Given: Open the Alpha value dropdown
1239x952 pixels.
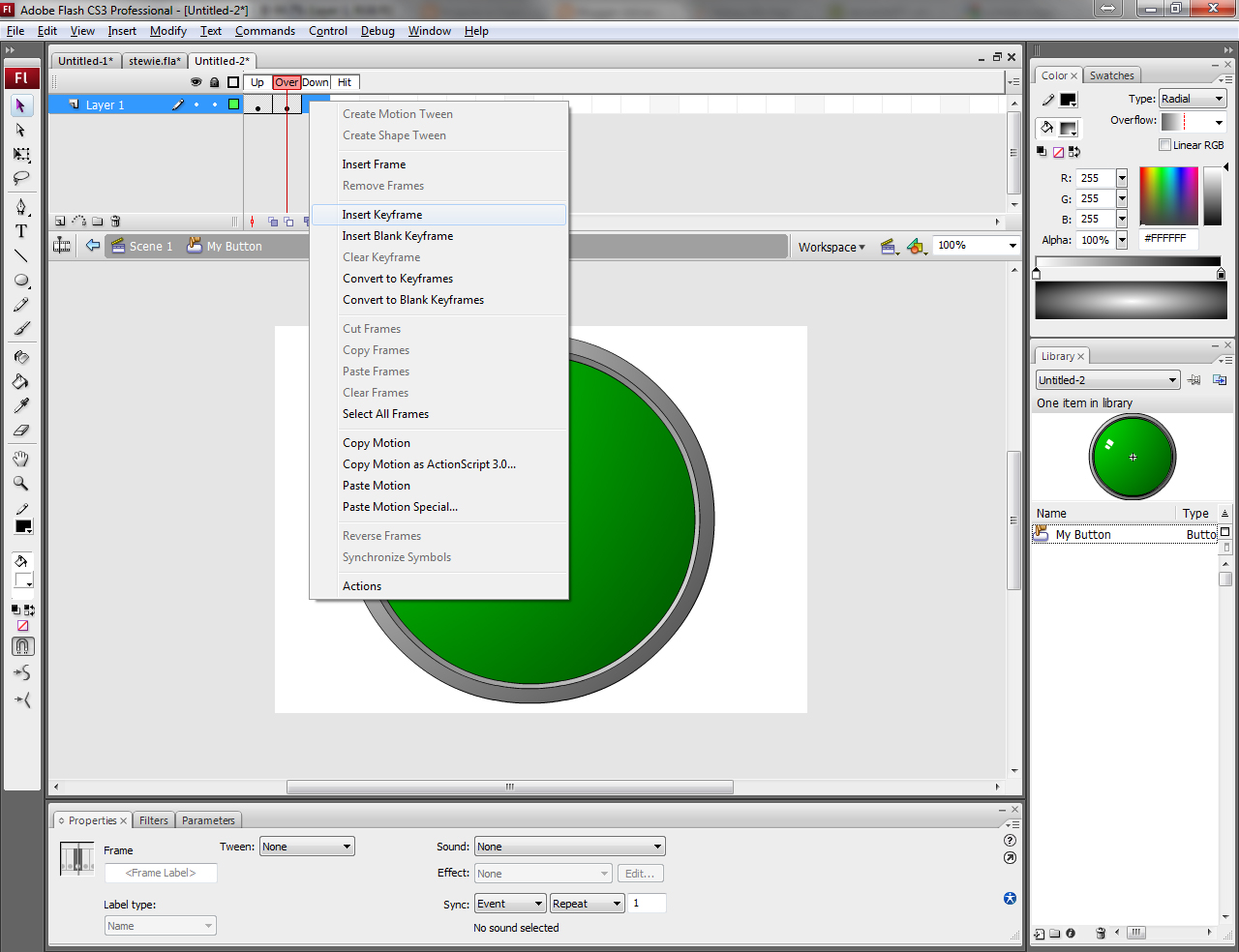Looking at the screenshot, I should (1122, 240).
